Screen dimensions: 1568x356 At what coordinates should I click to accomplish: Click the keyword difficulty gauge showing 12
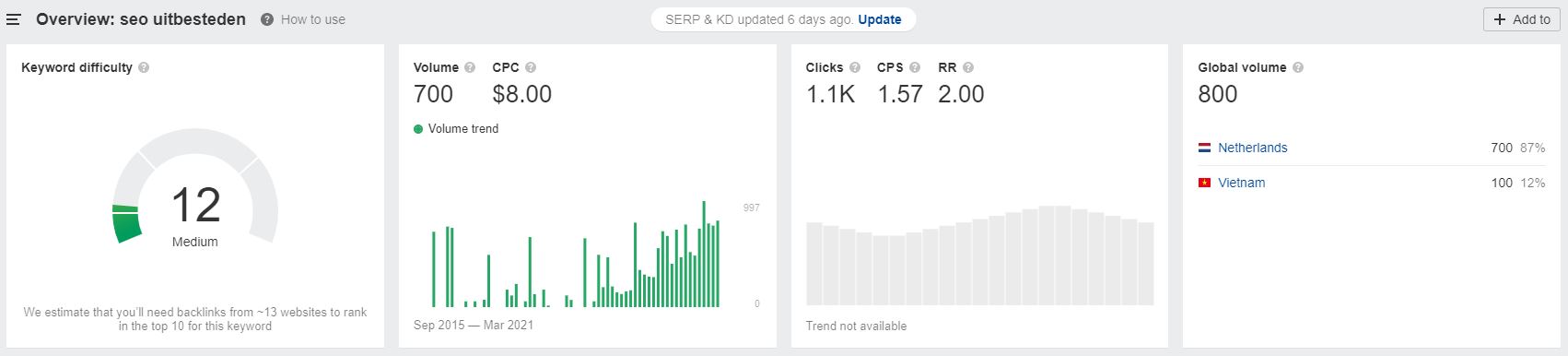click(195, 189)
